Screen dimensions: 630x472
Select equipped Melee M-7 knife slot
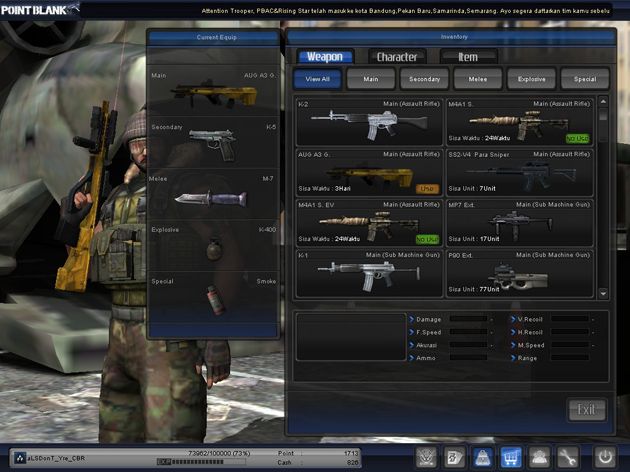click(213, 194)
